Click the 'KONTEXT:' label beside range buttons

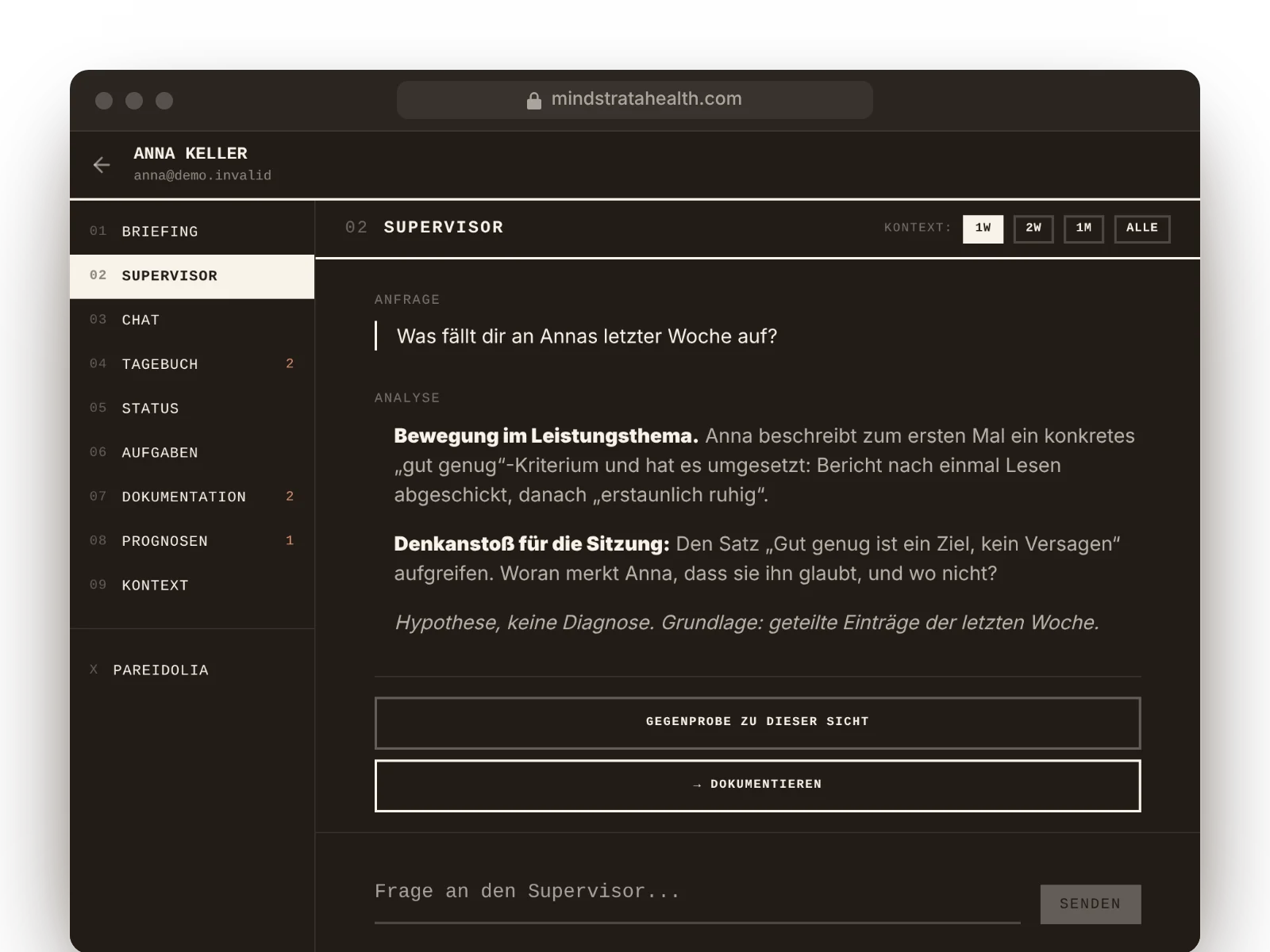(x=918, y=228)
